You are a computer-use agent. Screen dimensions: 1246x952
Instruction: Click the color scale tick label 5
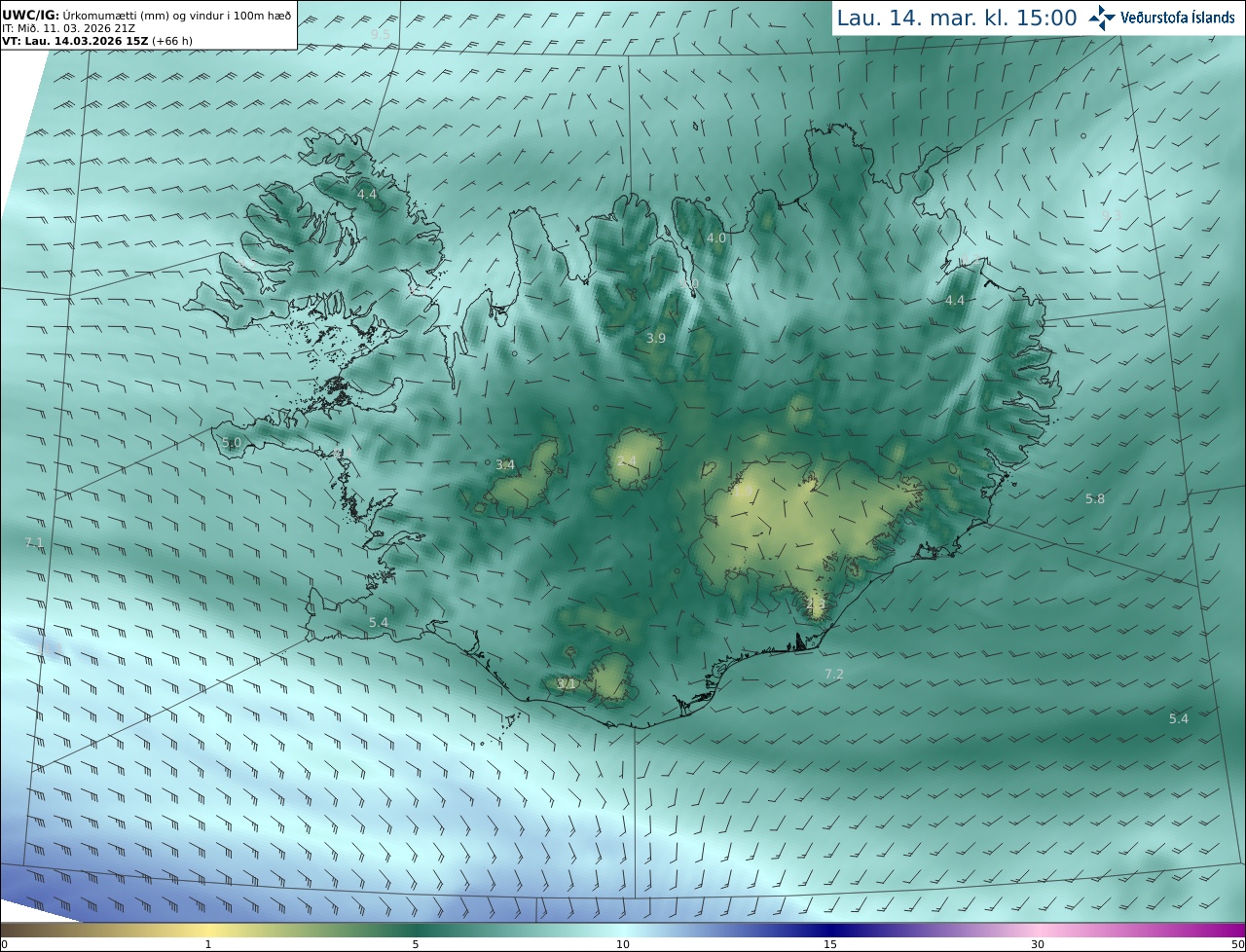pos(416,944)
